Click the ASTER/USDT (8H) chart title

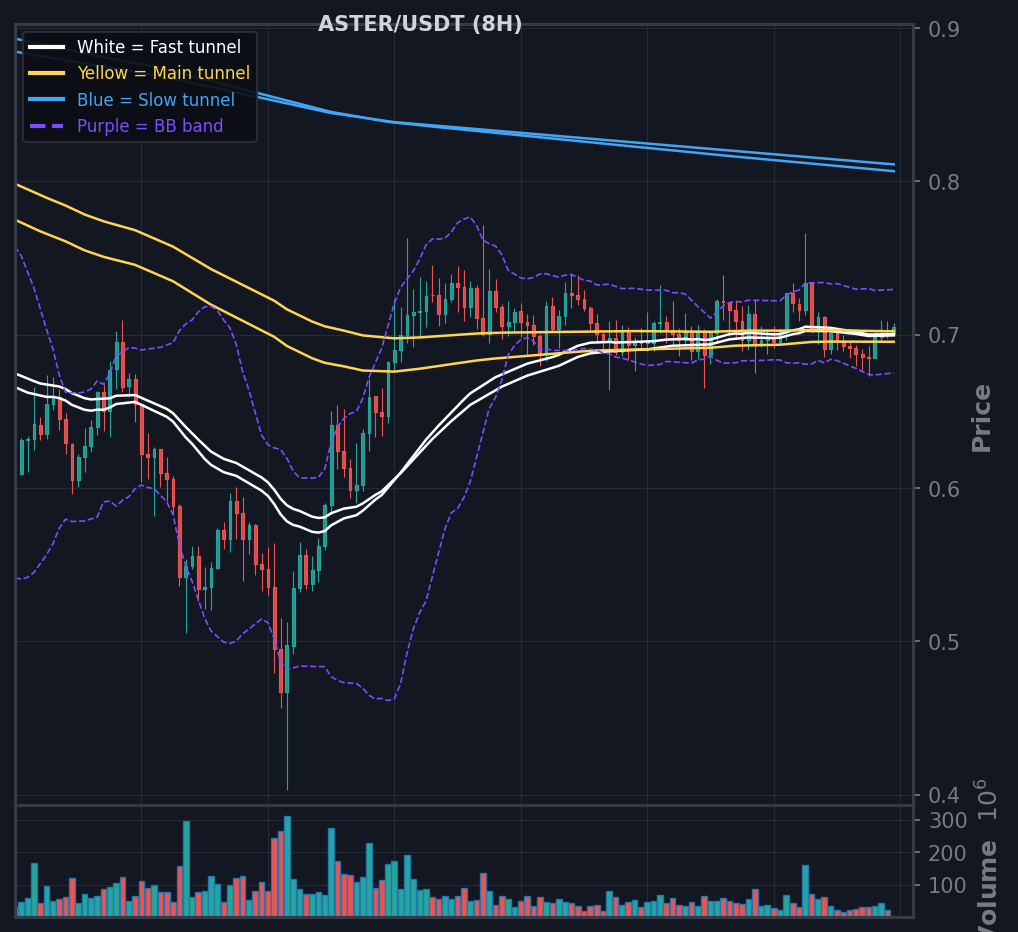(420, 24)
